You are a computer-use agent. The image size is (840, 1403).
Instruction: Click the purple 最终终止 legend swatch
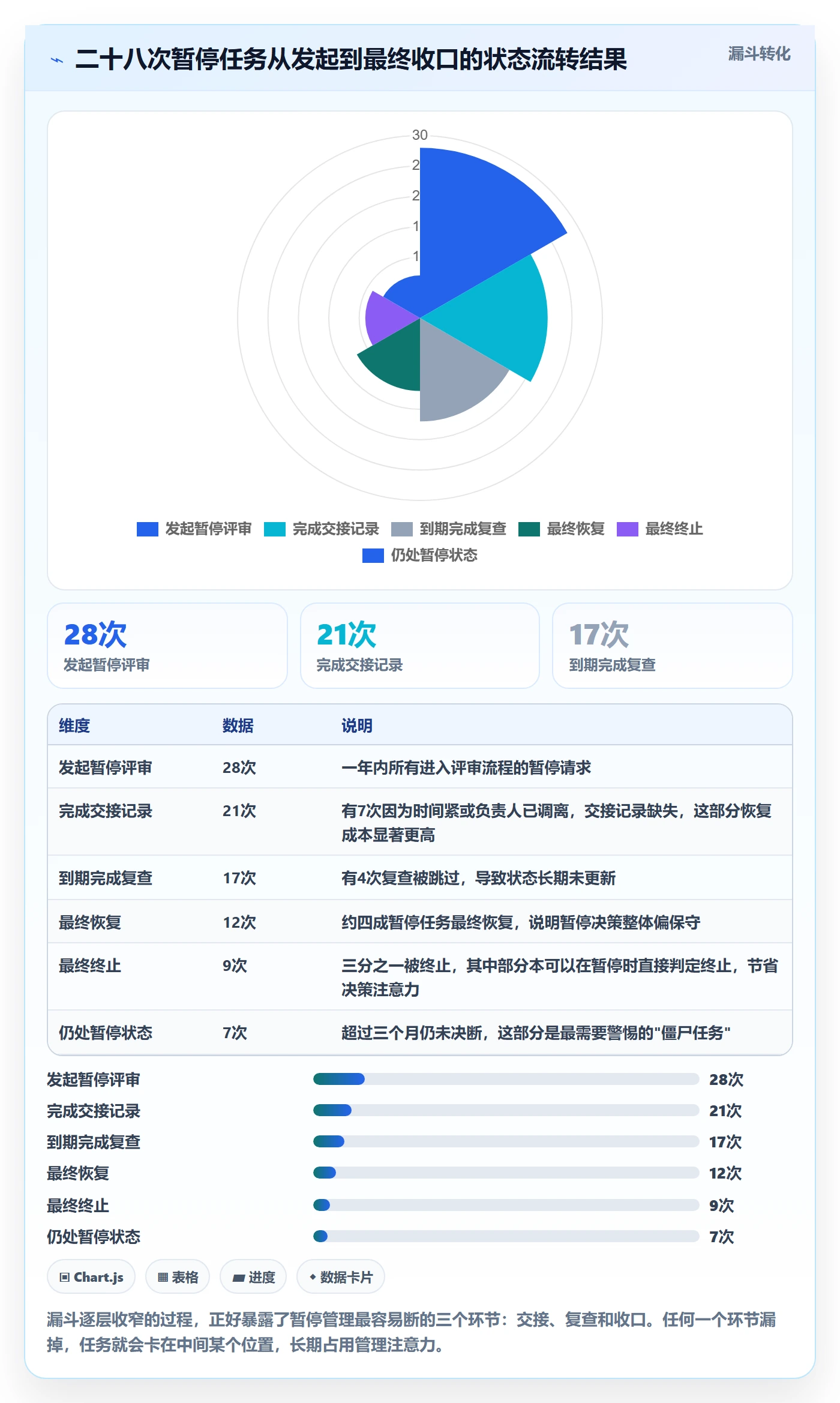point(627,529)
